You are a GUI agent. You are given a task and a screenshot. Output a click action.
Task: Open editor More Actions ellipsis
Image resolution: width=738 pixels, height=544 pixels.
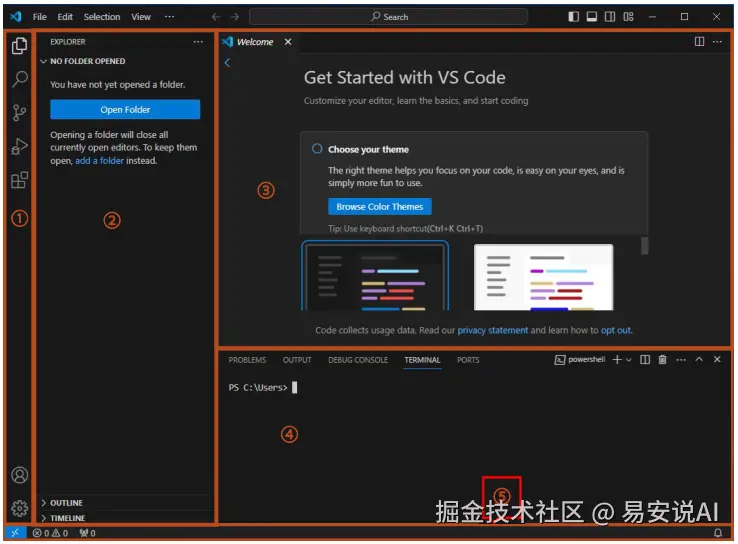[x=717, y=42]
